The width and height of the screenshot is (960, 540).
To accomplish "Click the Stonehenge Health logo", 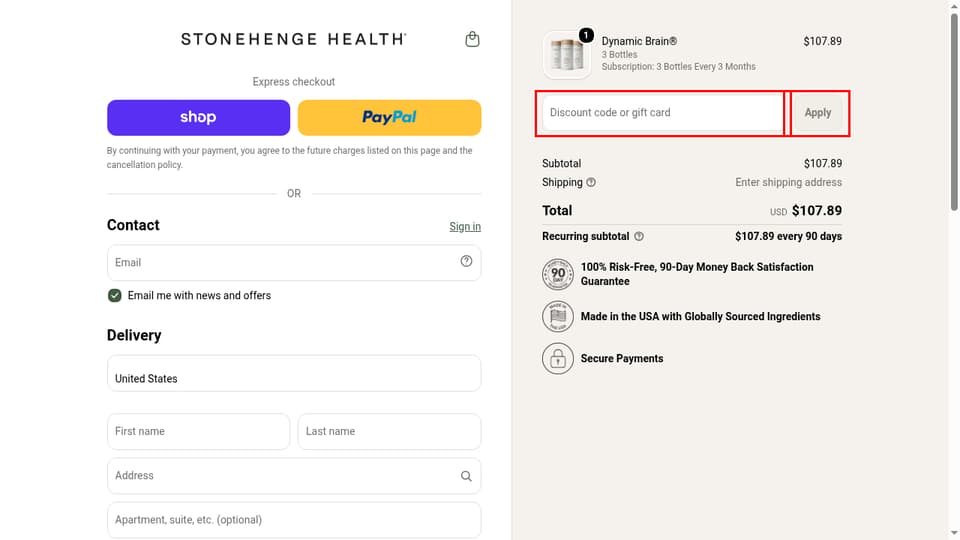I will click(x=294, y=39).
